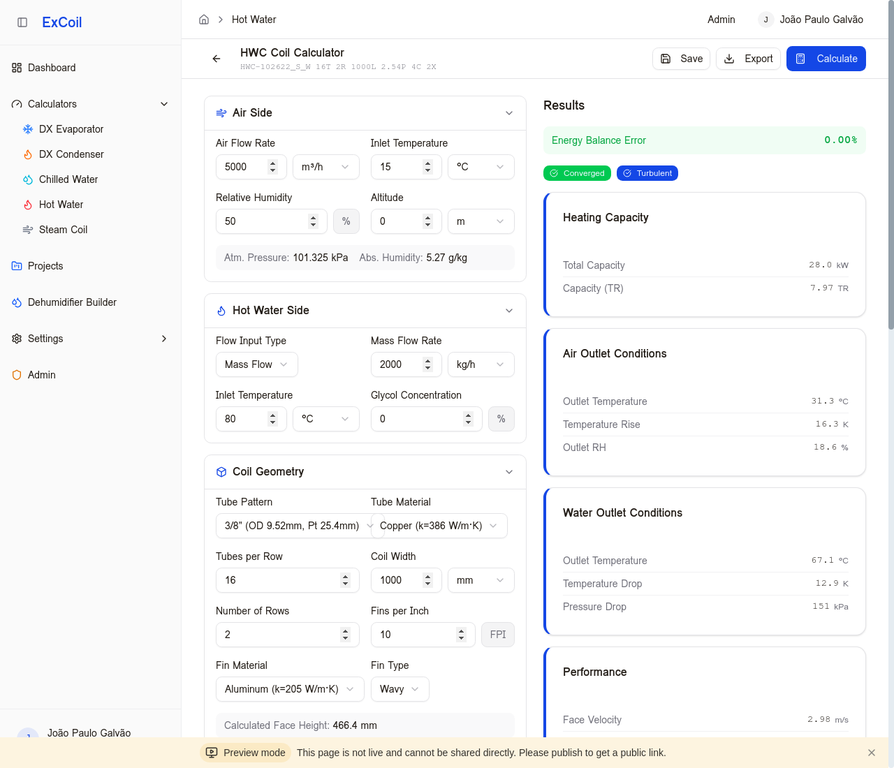Click the back arrow icon
Image resolution: width=894 pixels, height=768 pixels.
(x=216, y=59)
